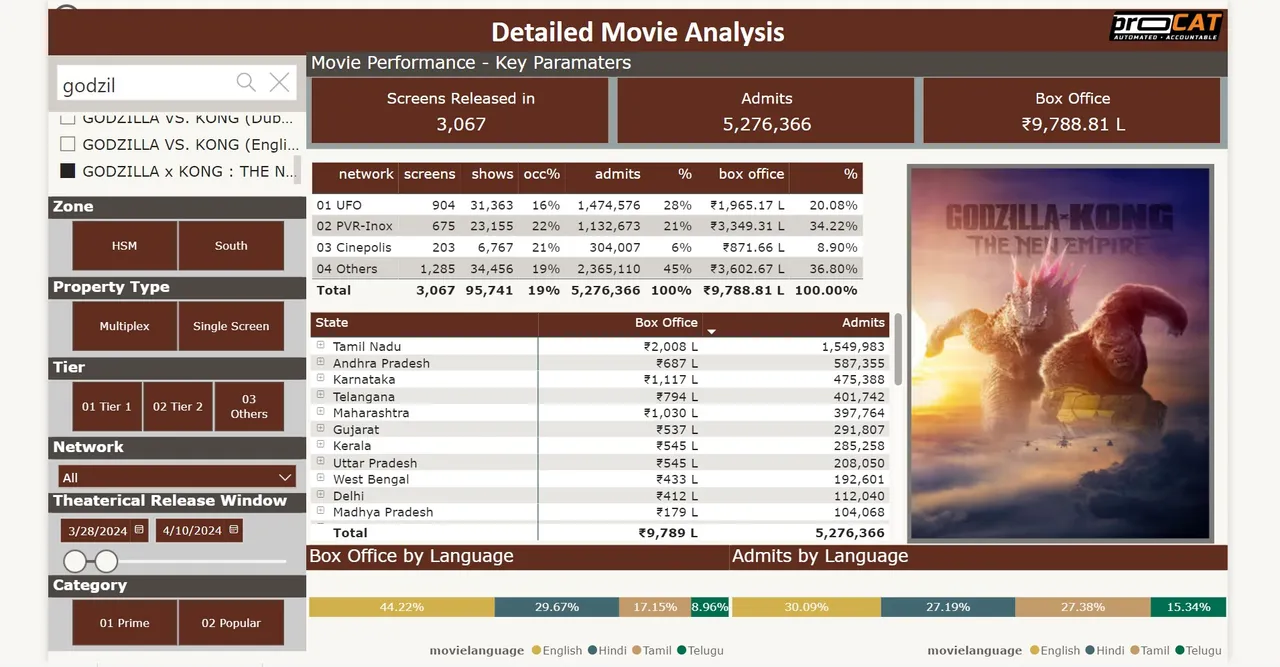Expand the Delhi state row

[x=321, y=495]
